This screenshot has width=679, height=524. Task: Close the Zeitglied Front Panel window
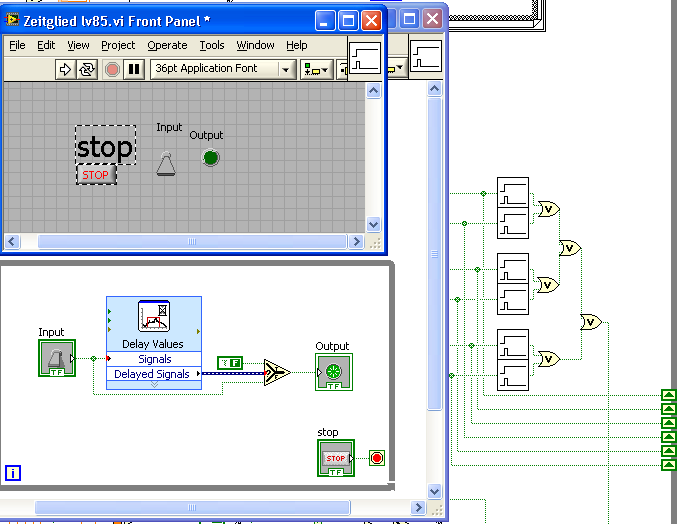coord(372,20)
